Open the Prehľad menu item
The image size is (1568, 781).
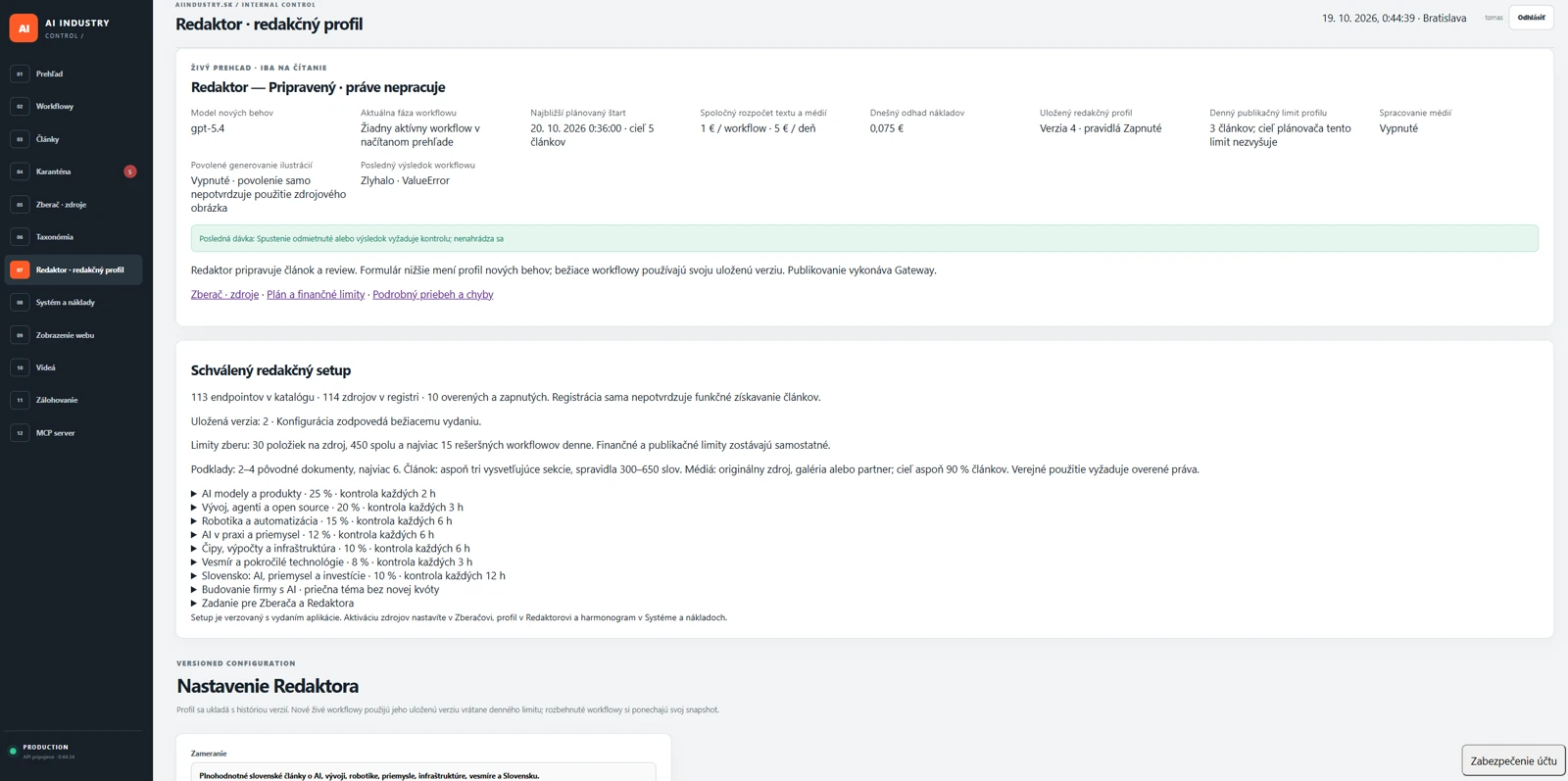coord(73,73)
